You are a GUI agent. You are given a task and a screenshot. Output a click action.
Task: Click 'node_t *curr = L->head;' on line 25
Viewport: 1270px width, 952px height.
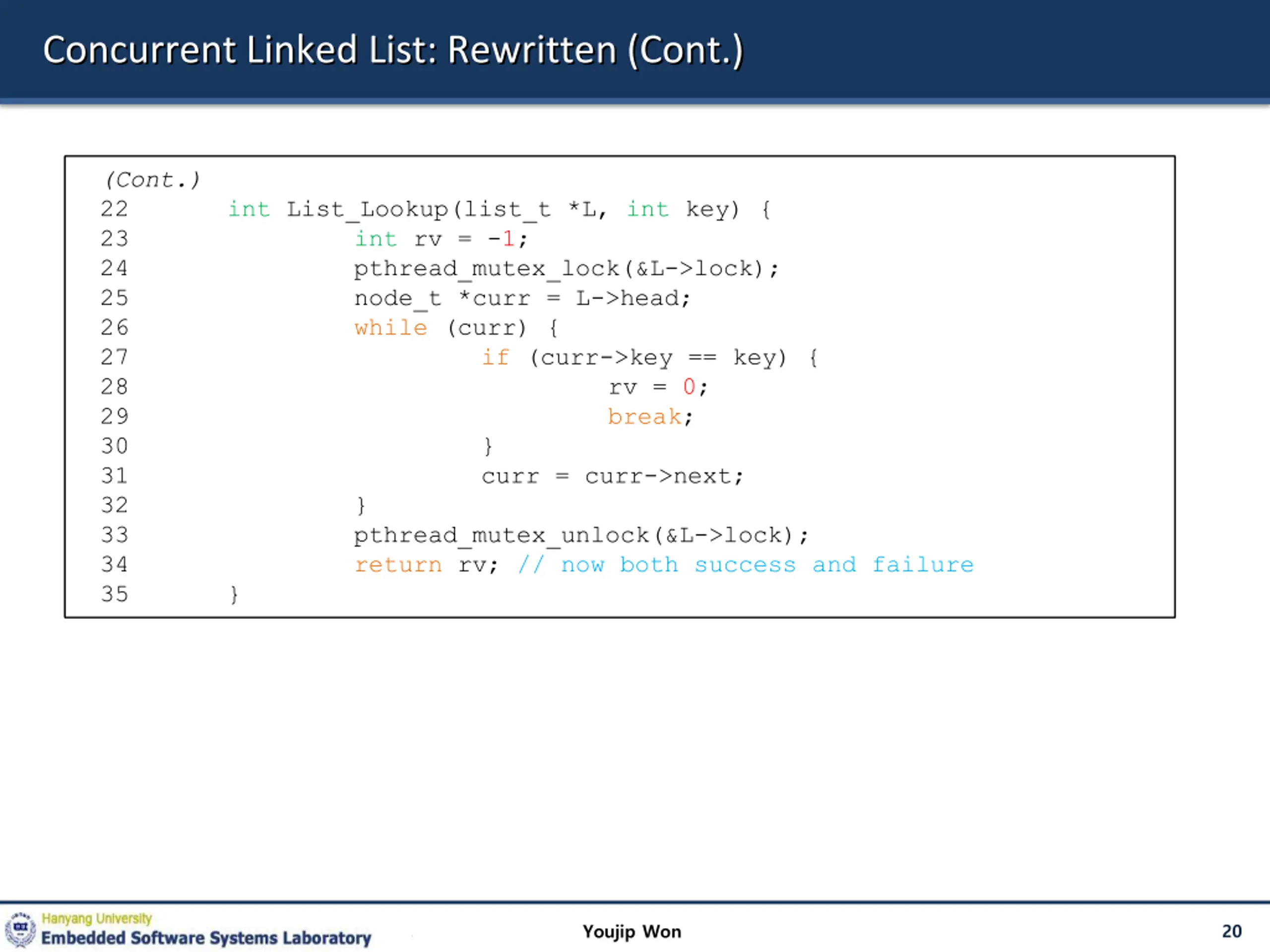[x=522, y=298]
